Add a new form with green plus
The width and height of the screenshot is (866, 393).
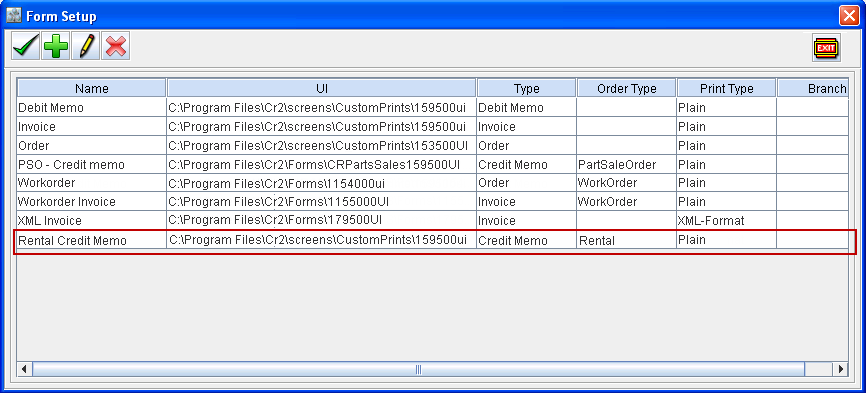click(56, 46)
